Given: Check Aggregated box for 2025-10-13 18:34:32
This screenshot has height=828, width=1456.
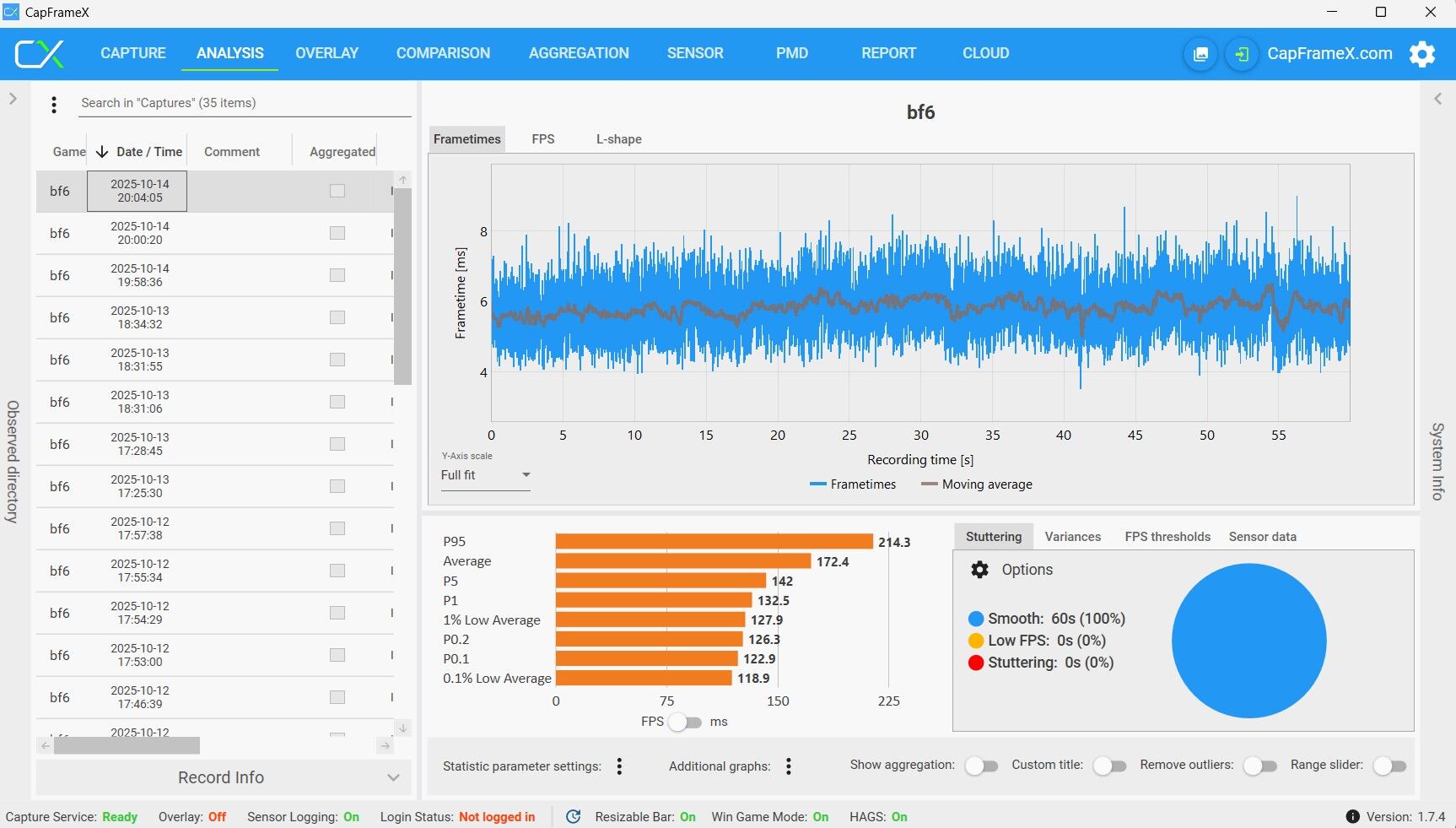Looking at the screenshot, I should [x=337, y=317].
